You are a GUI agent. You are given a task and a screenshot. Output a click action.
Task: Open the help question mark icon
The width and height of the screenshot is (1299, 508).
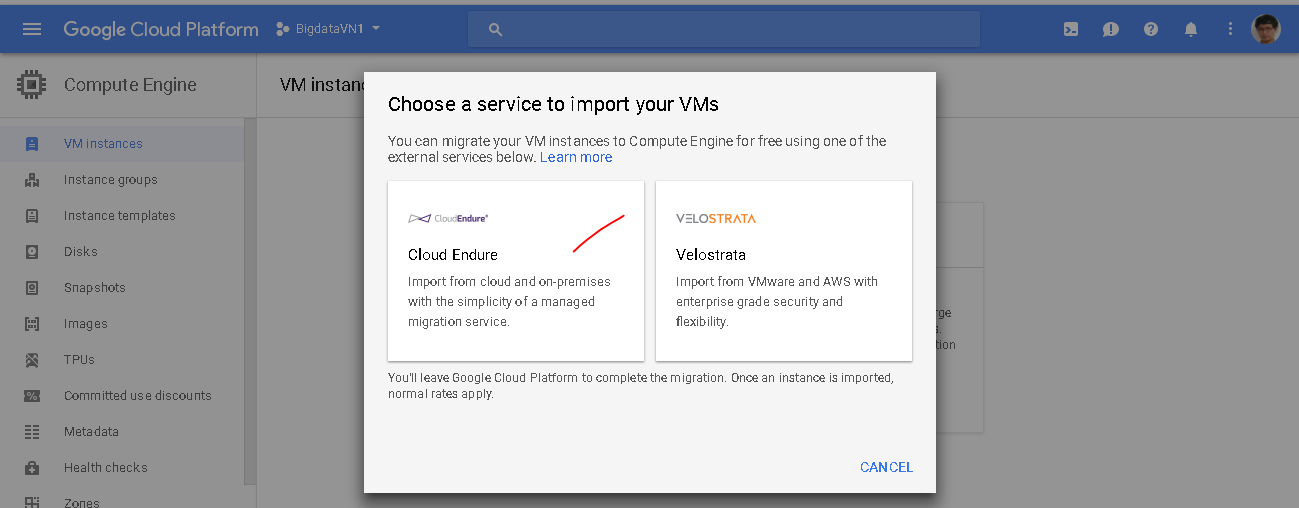tap(1151, 29)
